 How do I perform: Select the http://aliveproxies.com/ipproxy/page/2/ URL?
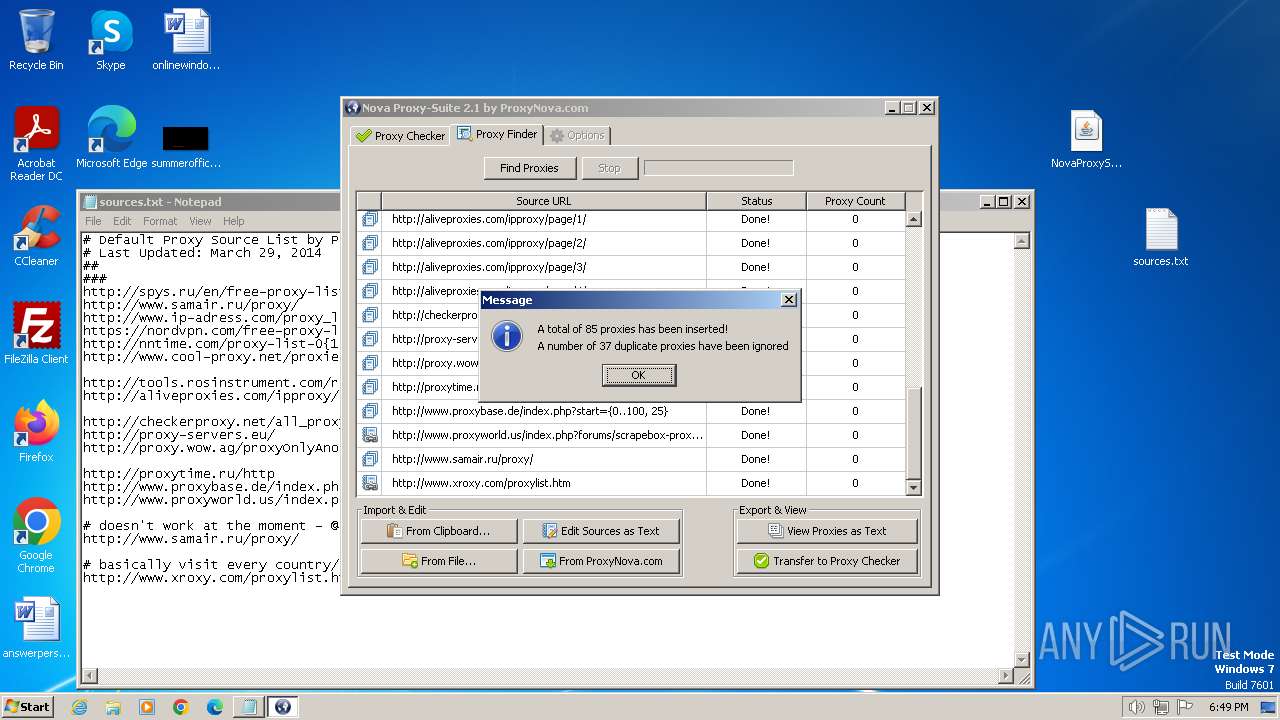(489, 243)
